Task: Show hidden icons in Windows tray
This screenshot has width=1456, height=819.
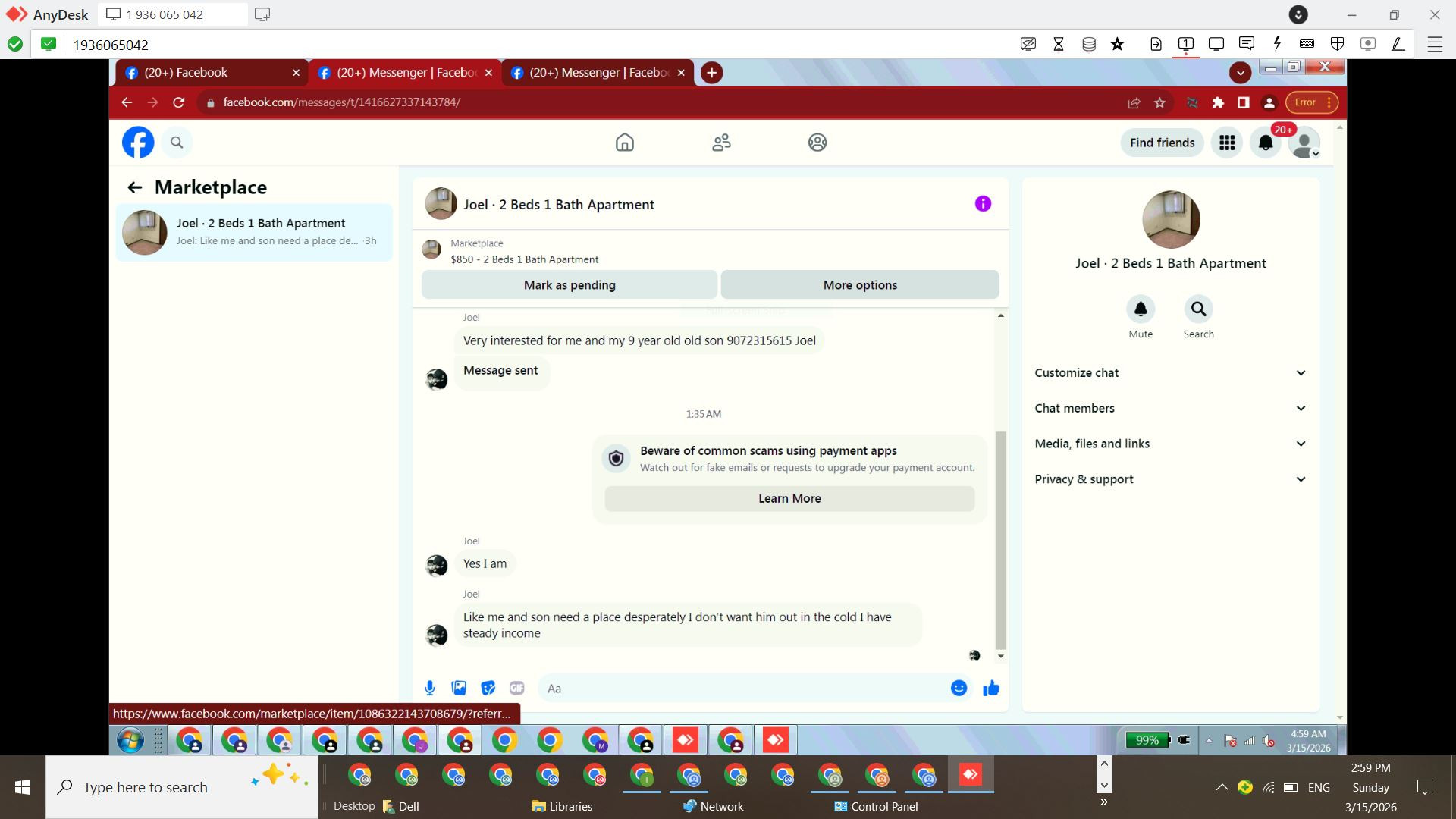Action: pyautogui.click(x=1222, y=787)
